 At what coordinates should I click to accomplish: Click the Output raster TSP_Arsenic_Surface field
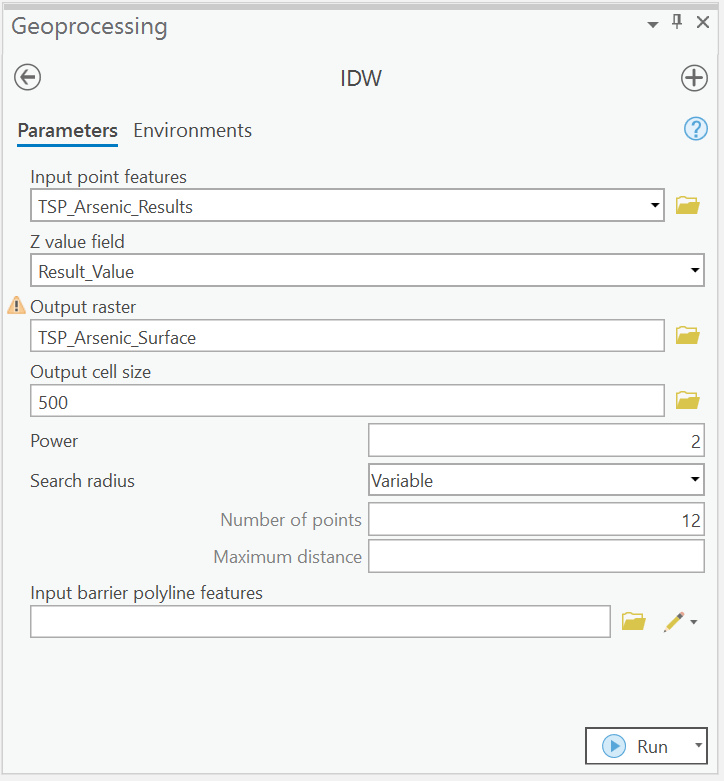point(347,336)
